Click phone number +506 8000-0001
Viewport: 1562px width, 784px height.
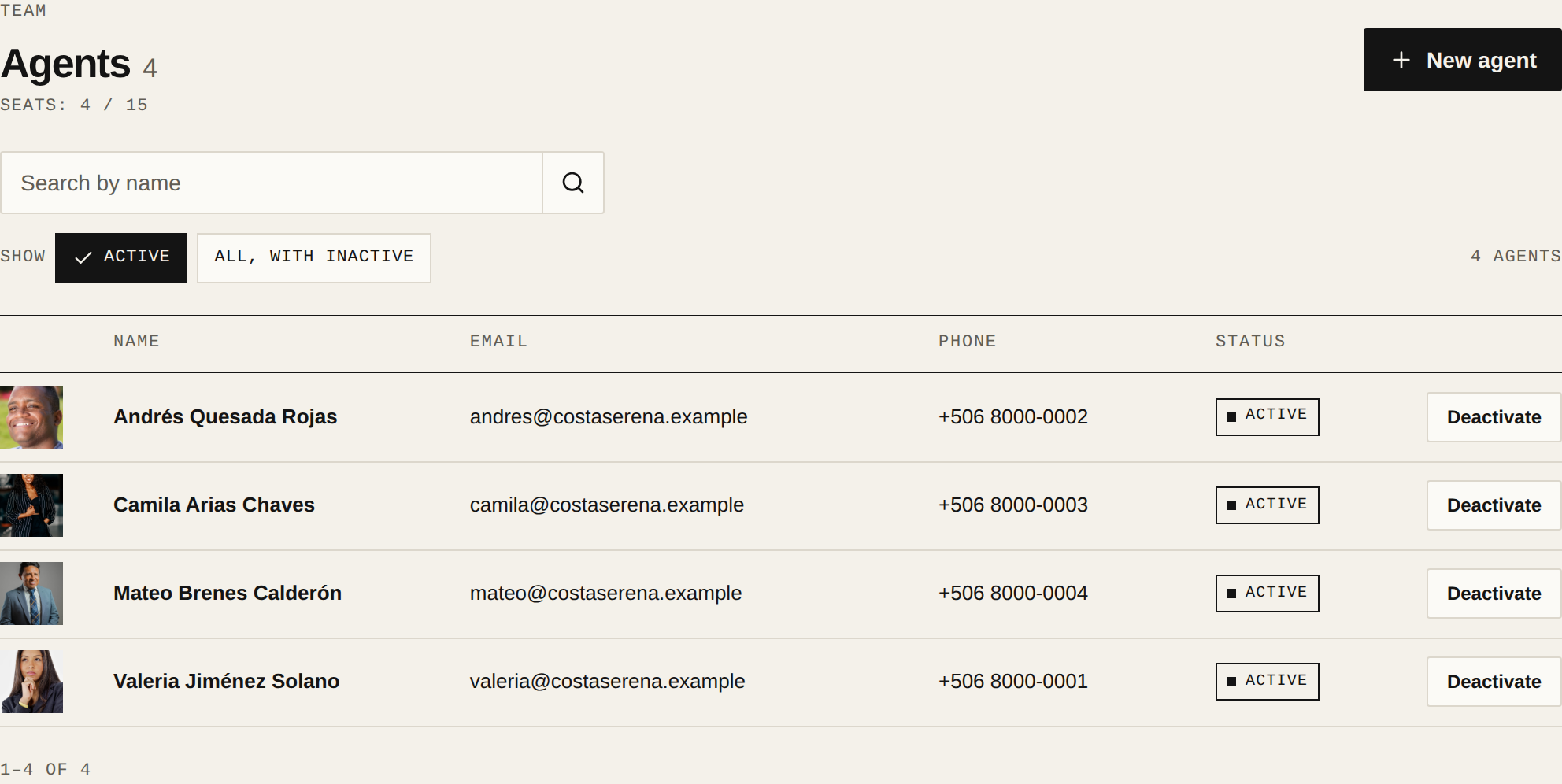(x=1013, y=681)
